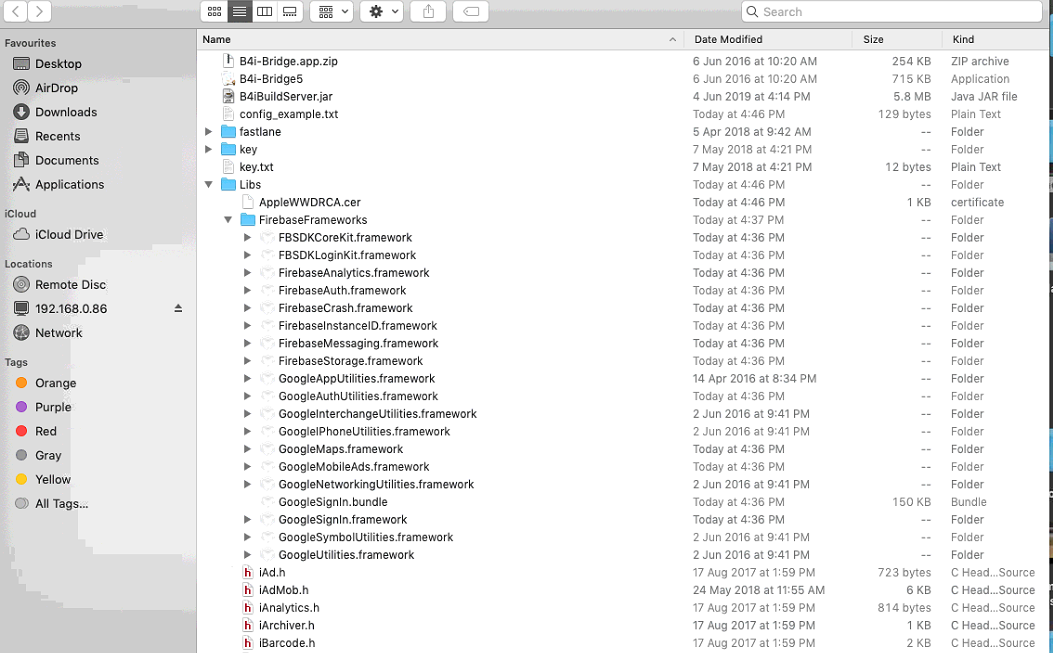
Task: Select the GoogleAppUtilities.framework row
Action: pos(625,378)
